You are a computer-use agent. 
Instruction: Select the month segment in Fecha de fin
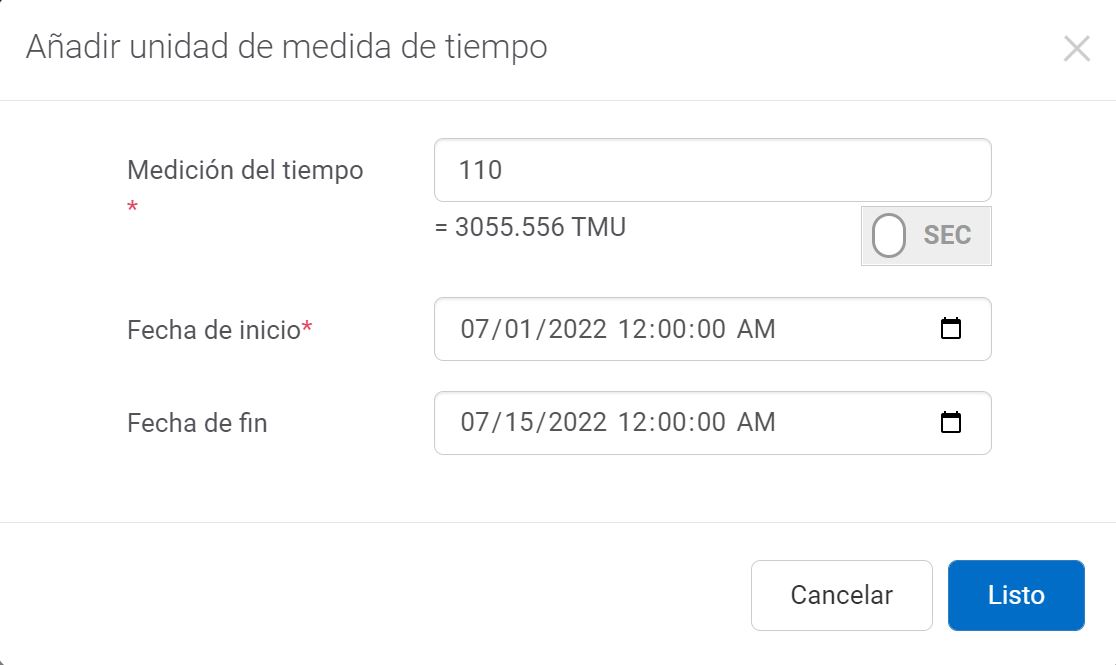click(473, 423)
